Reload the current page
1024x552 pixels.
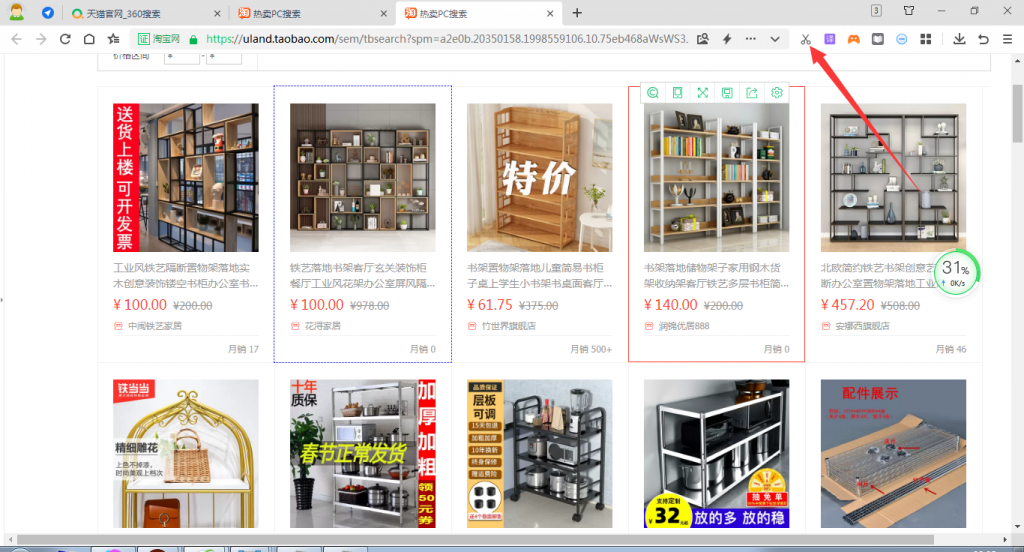tap(65, 39)
